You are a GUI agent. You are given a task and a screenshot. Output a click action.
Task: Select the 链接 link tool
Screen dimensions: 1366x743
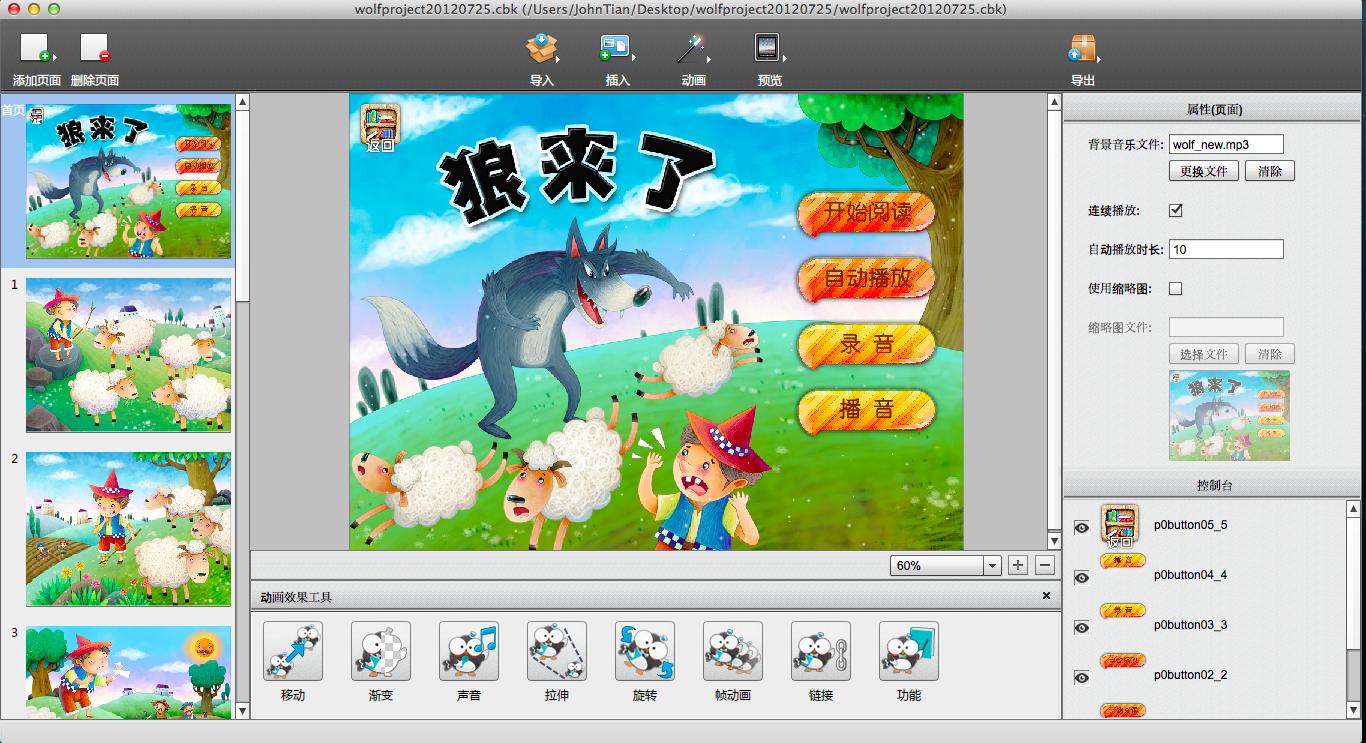point(821,651)
